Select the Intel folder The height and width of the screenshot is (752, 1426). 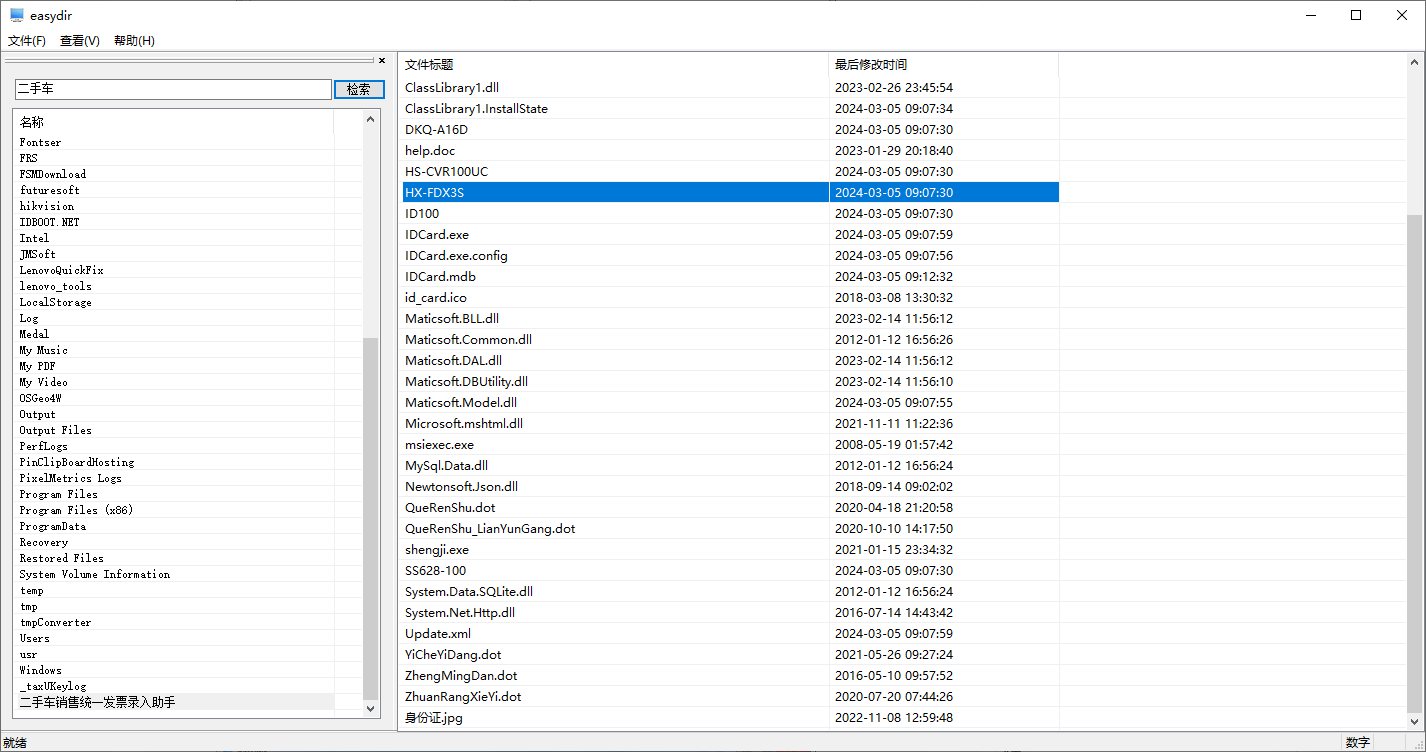[34, 238]
